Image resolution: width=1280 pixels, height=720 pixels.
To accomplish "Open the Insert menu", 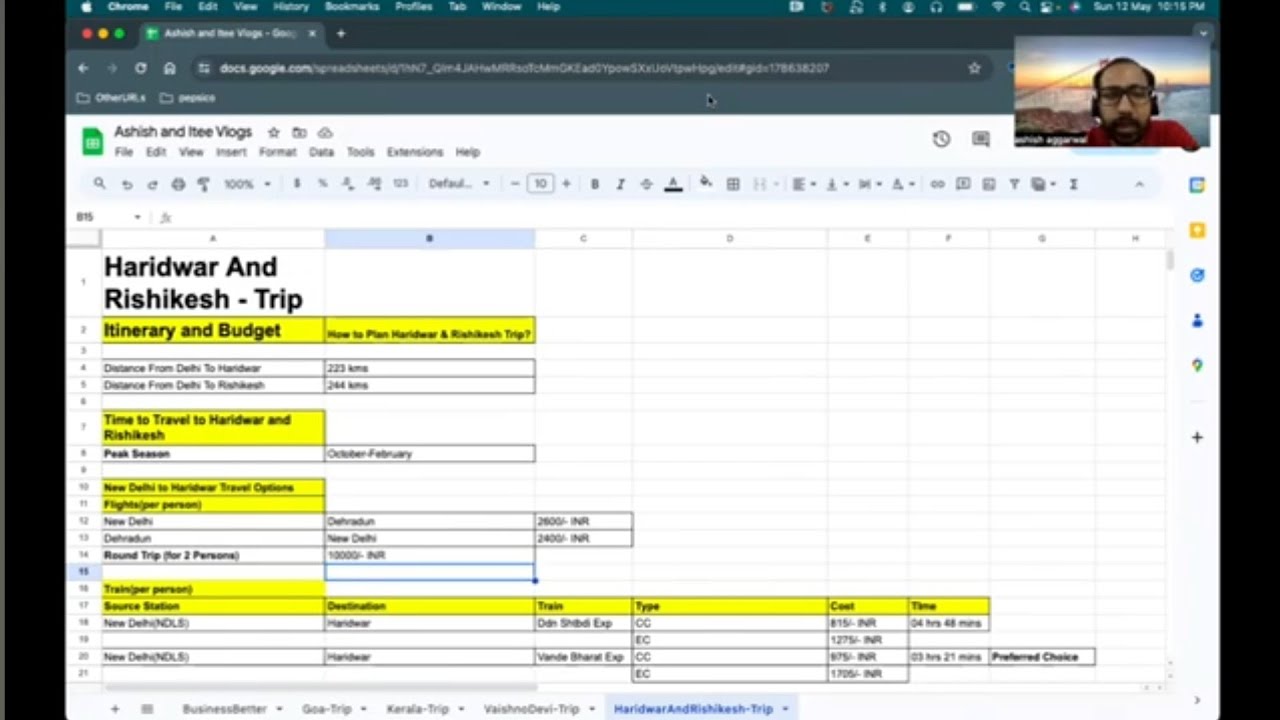I will 231,152.
